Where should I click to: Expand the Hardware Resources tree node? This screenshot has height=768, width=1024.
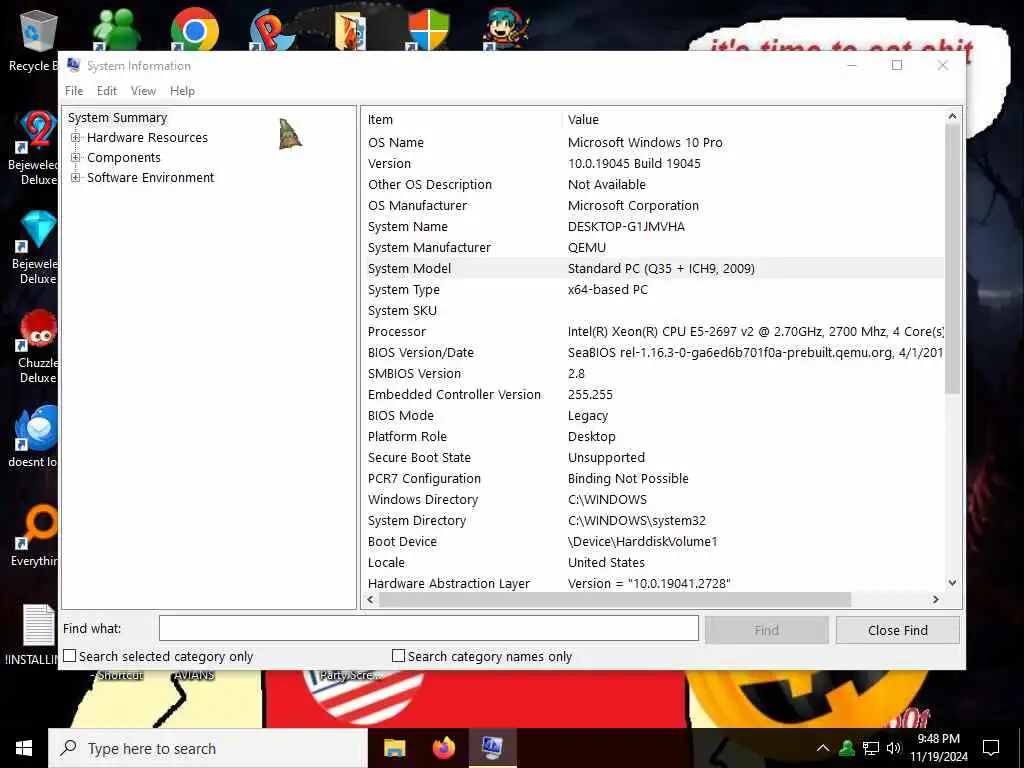[76, 138]
